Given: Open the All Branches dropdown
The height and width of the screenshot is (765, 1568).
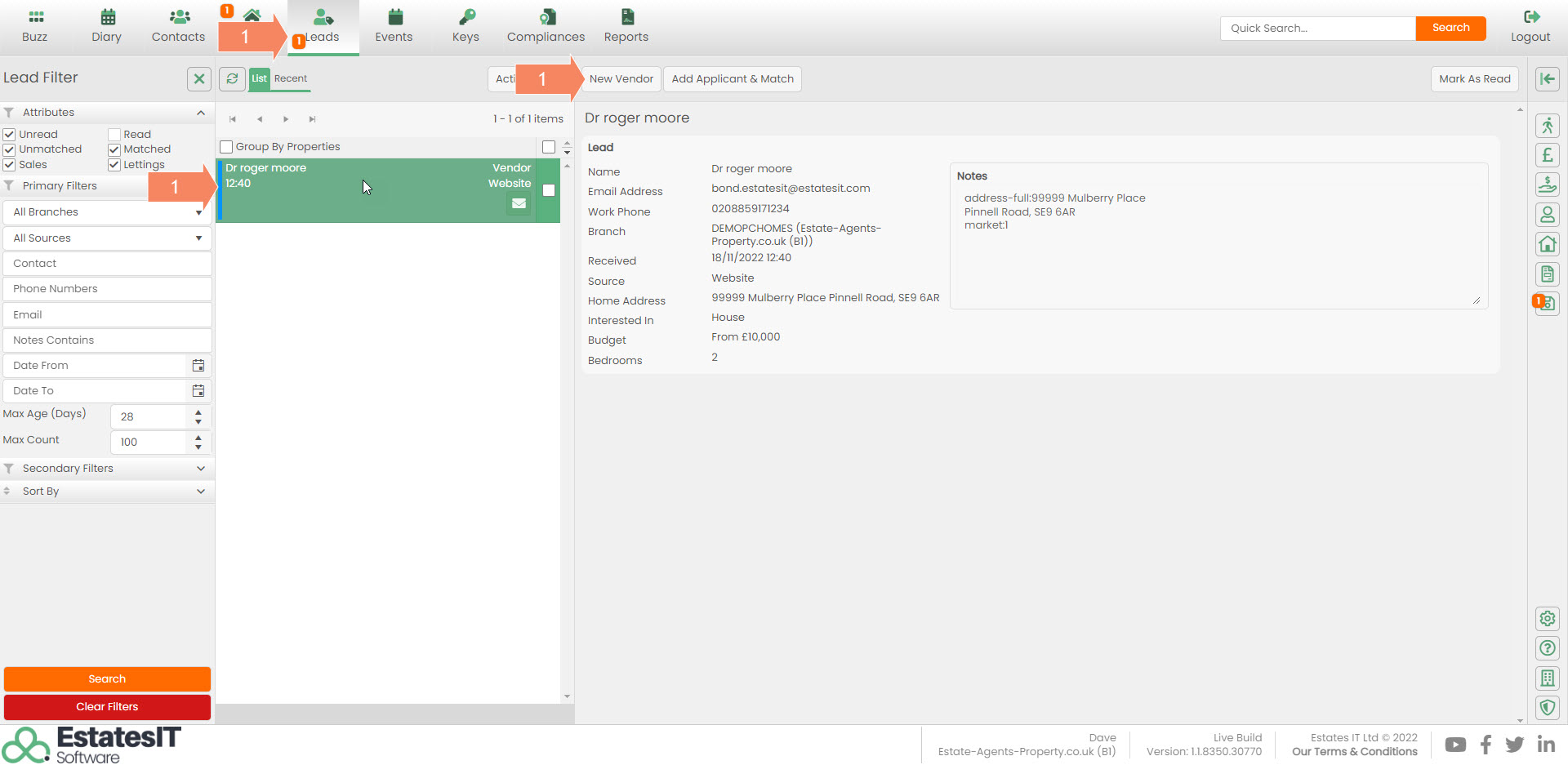Looking at the screenshot, I should (x=107, y=212).
